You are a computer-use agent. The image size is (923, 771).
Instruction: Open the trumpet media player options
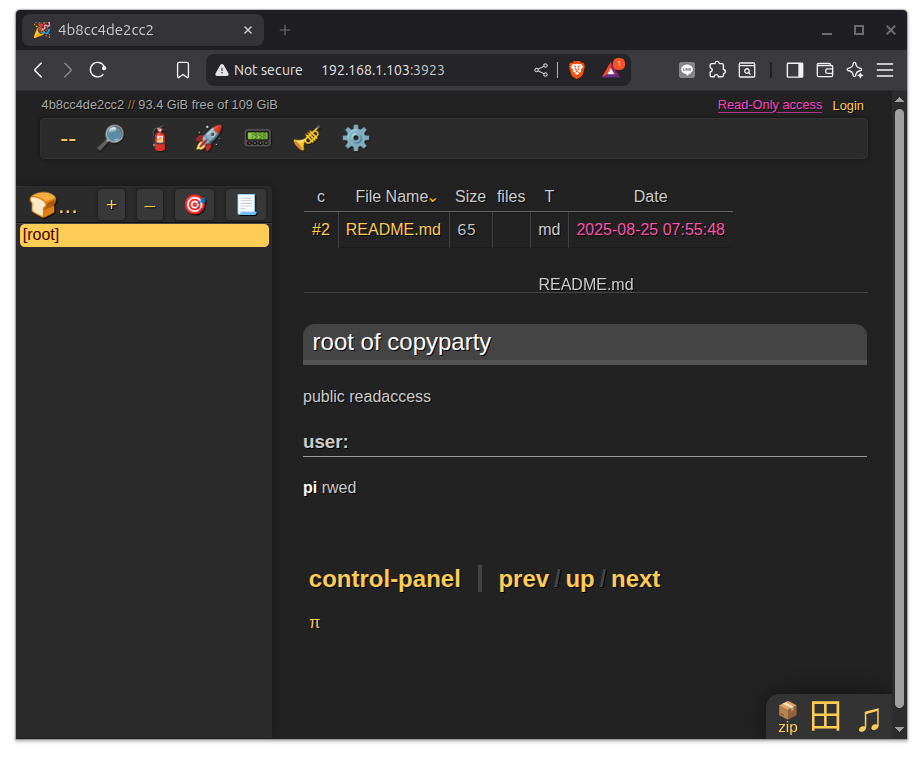tap(306, 138)
